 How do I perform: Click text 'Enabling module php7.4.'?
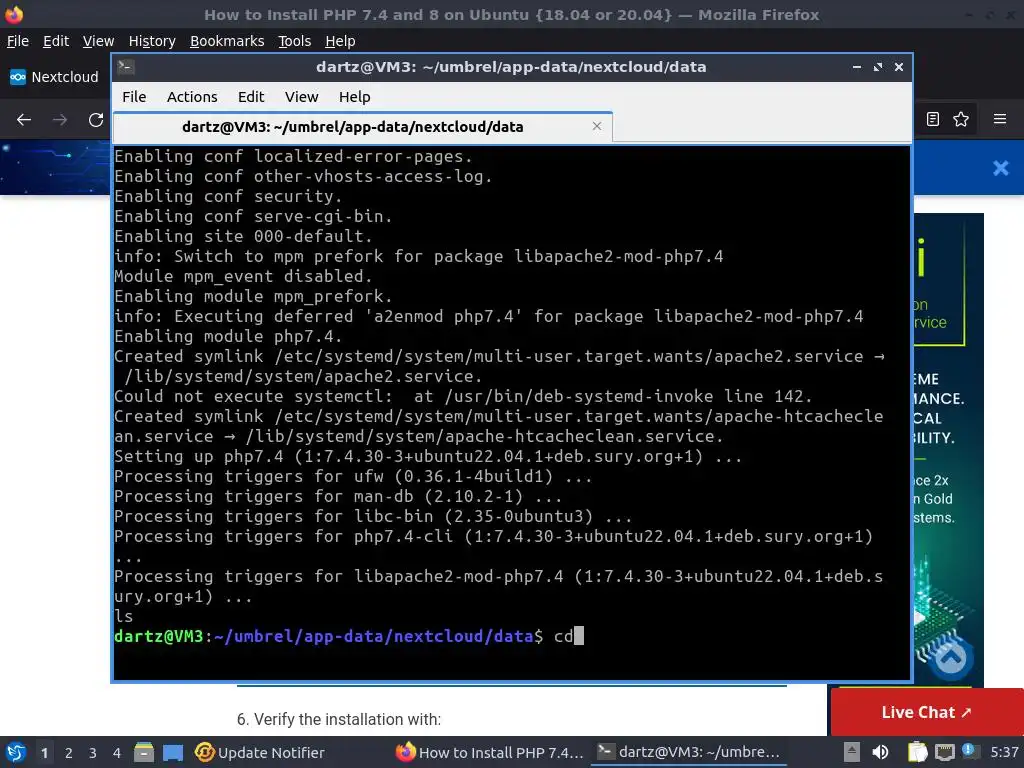pos(228,336)
